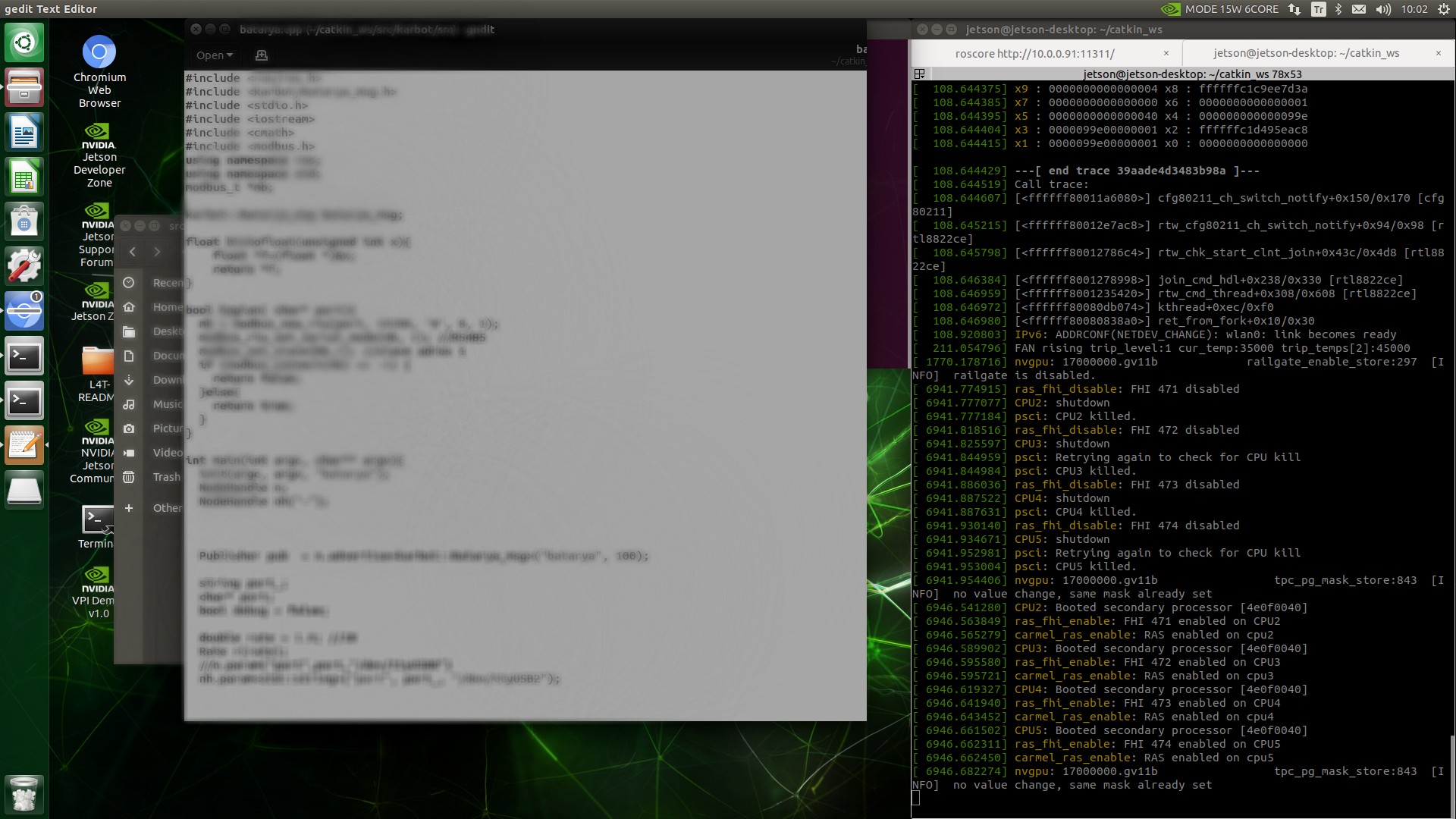Open the Terminator grid layout menu icon
This screenshot has width=1456, height=819.
coord(919,74)
